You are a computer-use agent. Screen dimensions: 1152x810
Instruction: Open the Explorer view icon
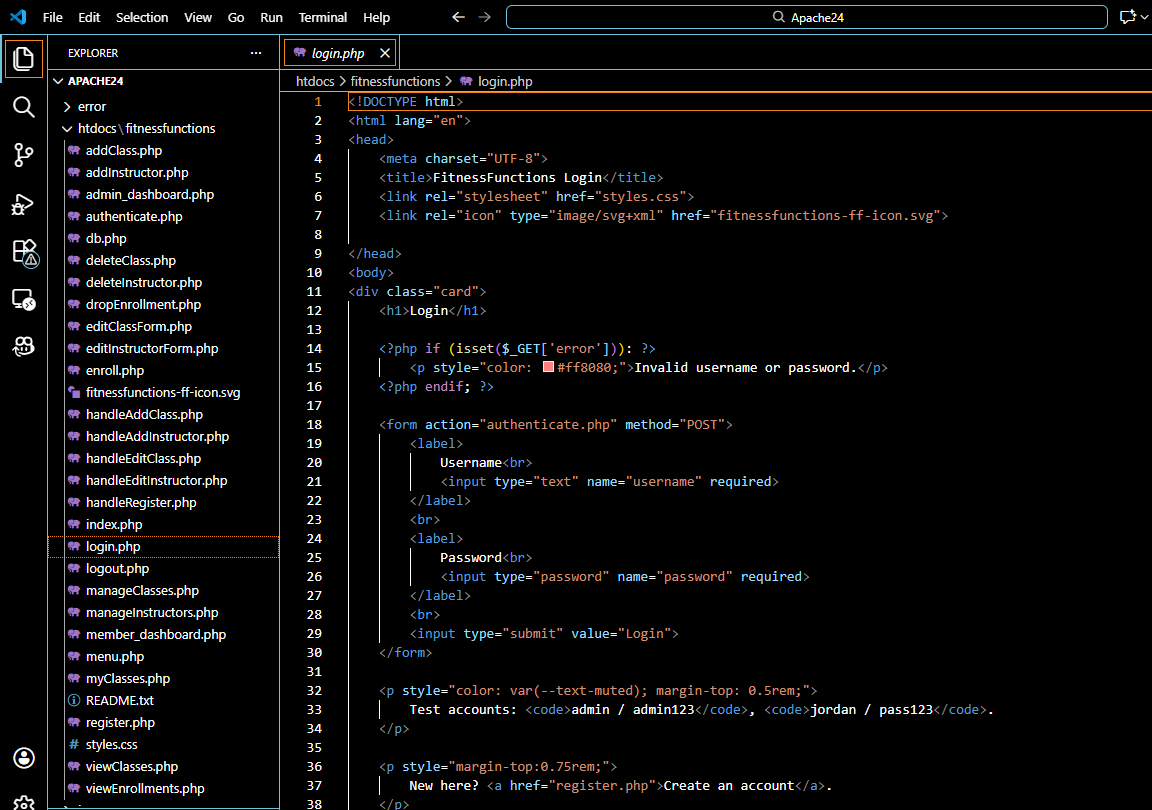pyautogui.click(x=23, y=58)
